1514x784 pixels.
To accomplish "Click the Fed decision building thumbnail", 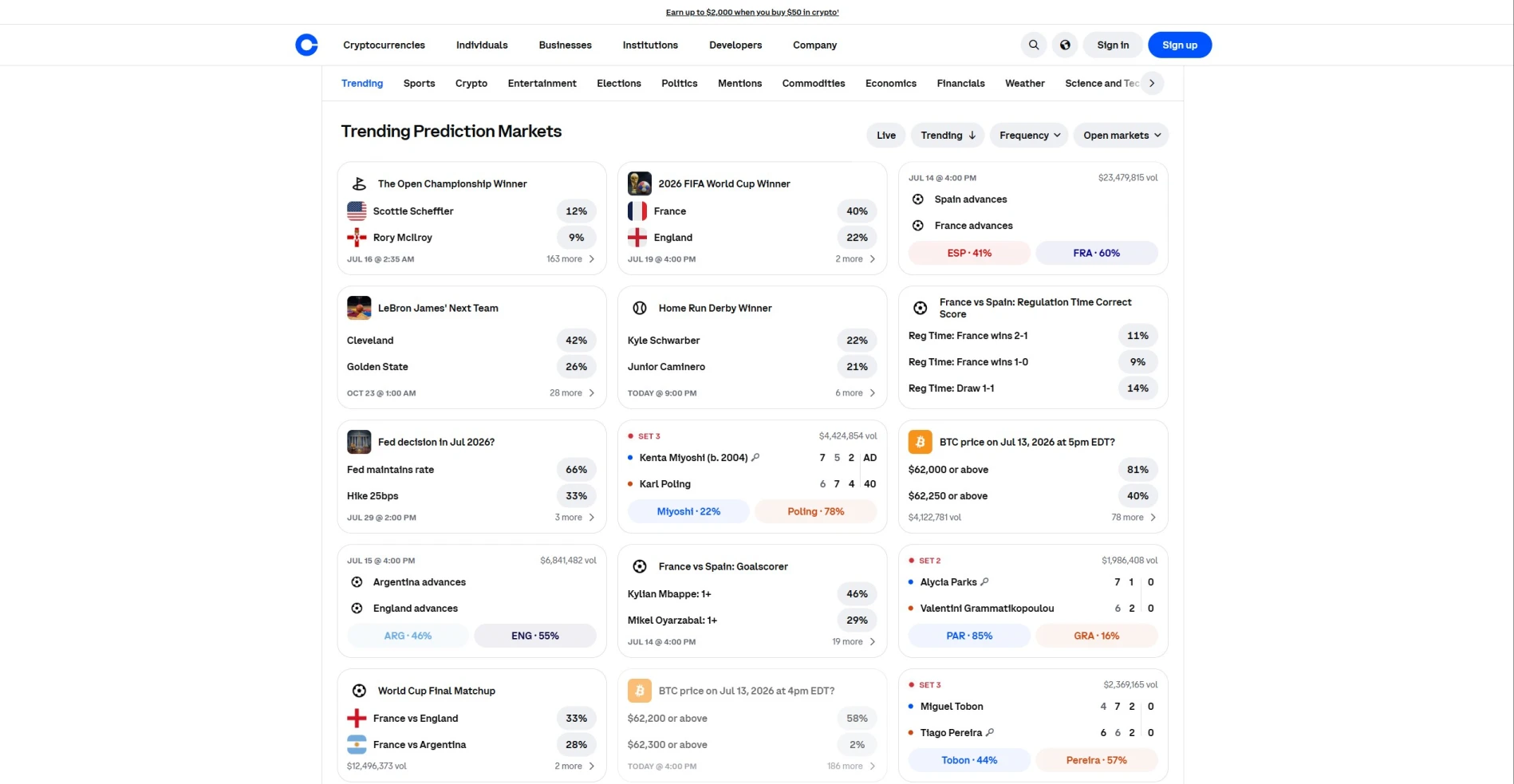I will coord(359,442).
